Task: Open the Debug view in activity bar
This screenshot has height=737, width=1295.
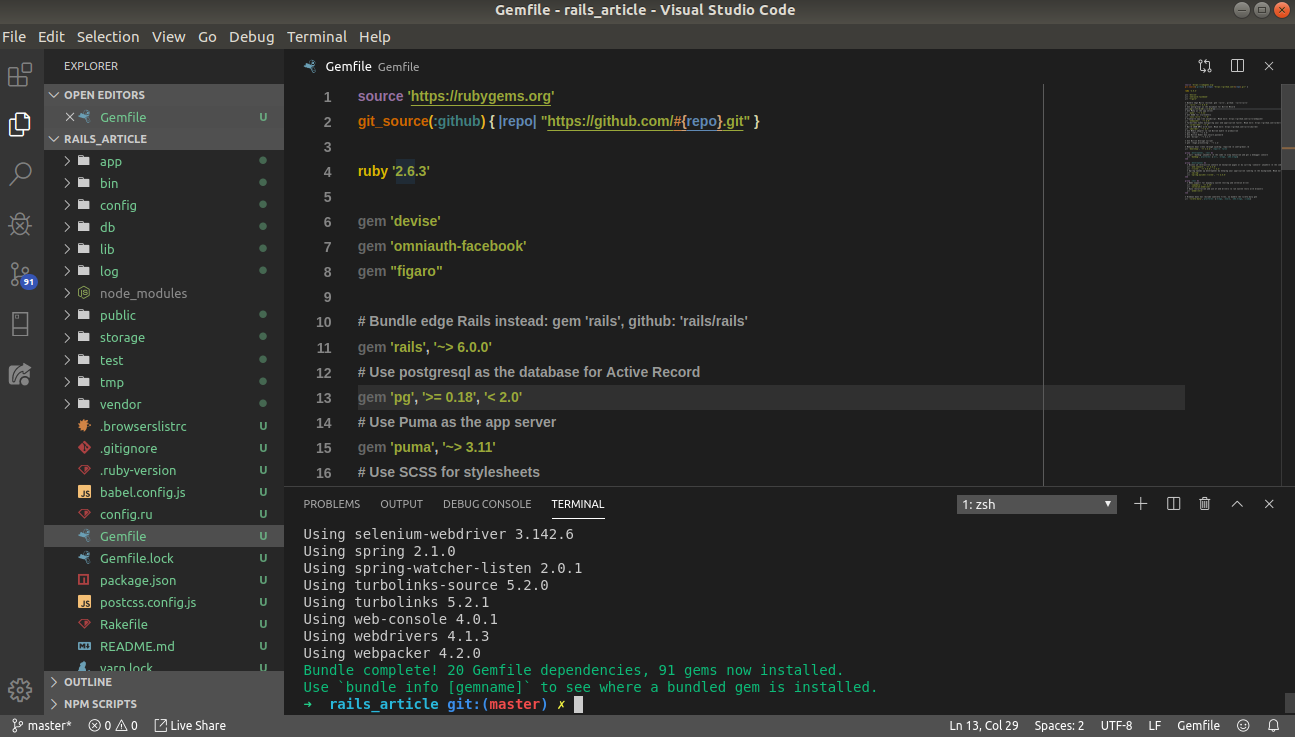Action: pyautogui.click(x=20, y=224)
